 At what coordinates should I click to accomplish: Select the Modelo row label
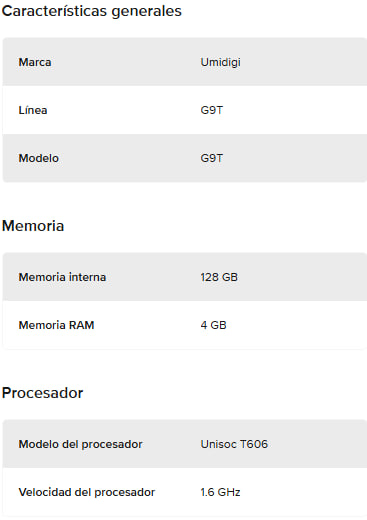39,158
